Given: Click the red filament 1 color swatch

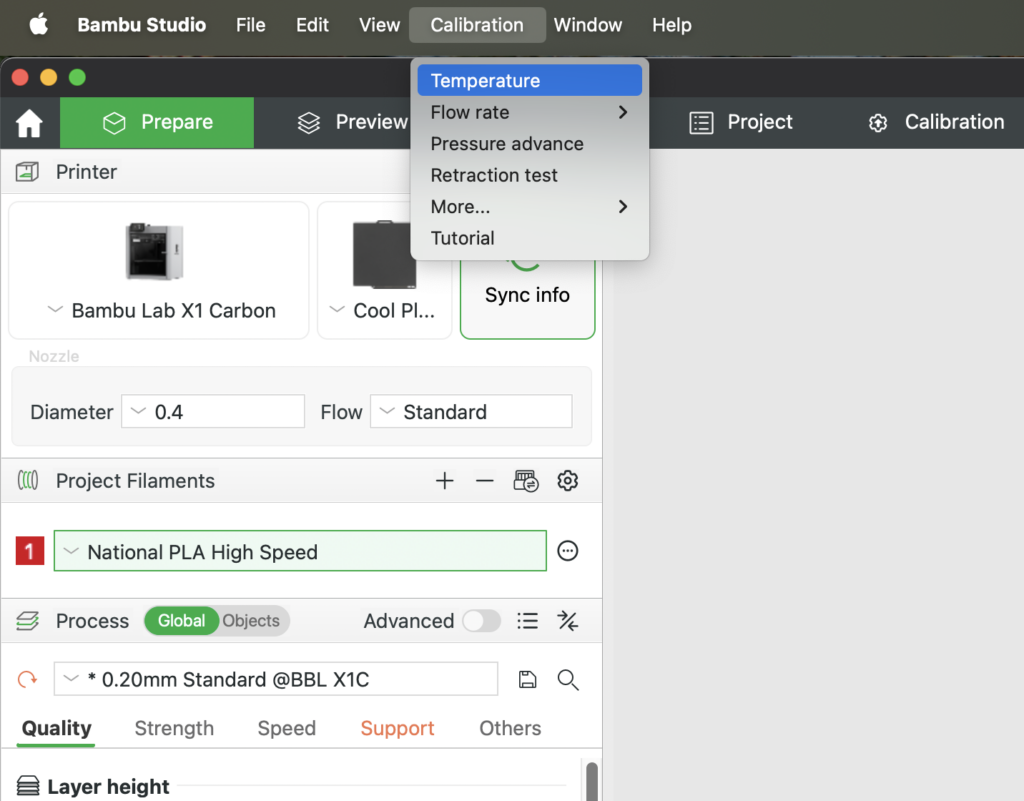Looking at the screenshot, I should tap(30, 551).
